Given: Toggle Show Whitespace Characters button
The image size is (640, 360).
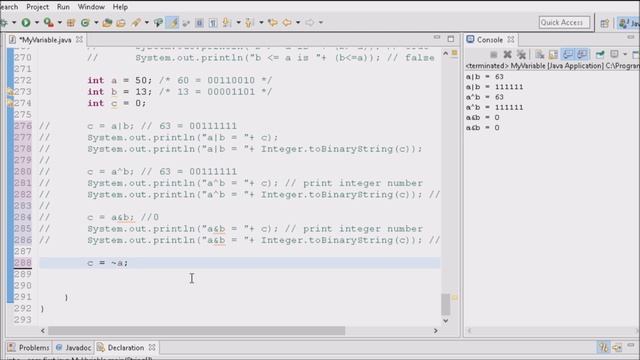Looking at the screenshot, I should (213, 23).
